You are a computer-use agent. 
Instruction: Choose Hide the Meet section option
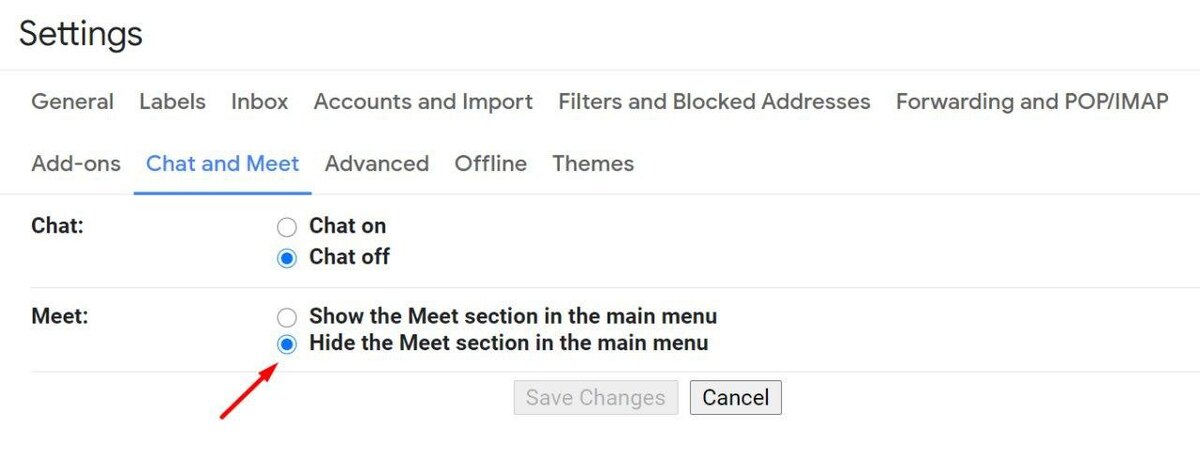(x=287, y=344)
